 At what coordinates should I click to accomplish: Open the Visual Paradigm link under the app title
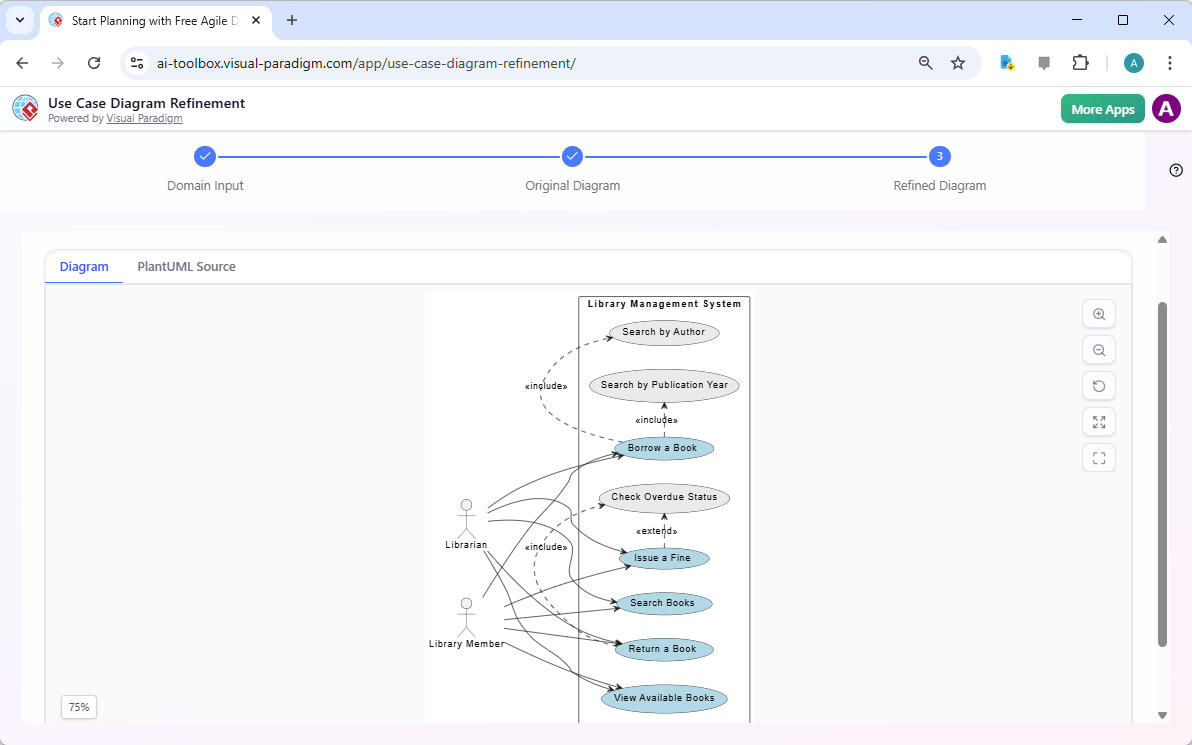(x=144, y=118)
